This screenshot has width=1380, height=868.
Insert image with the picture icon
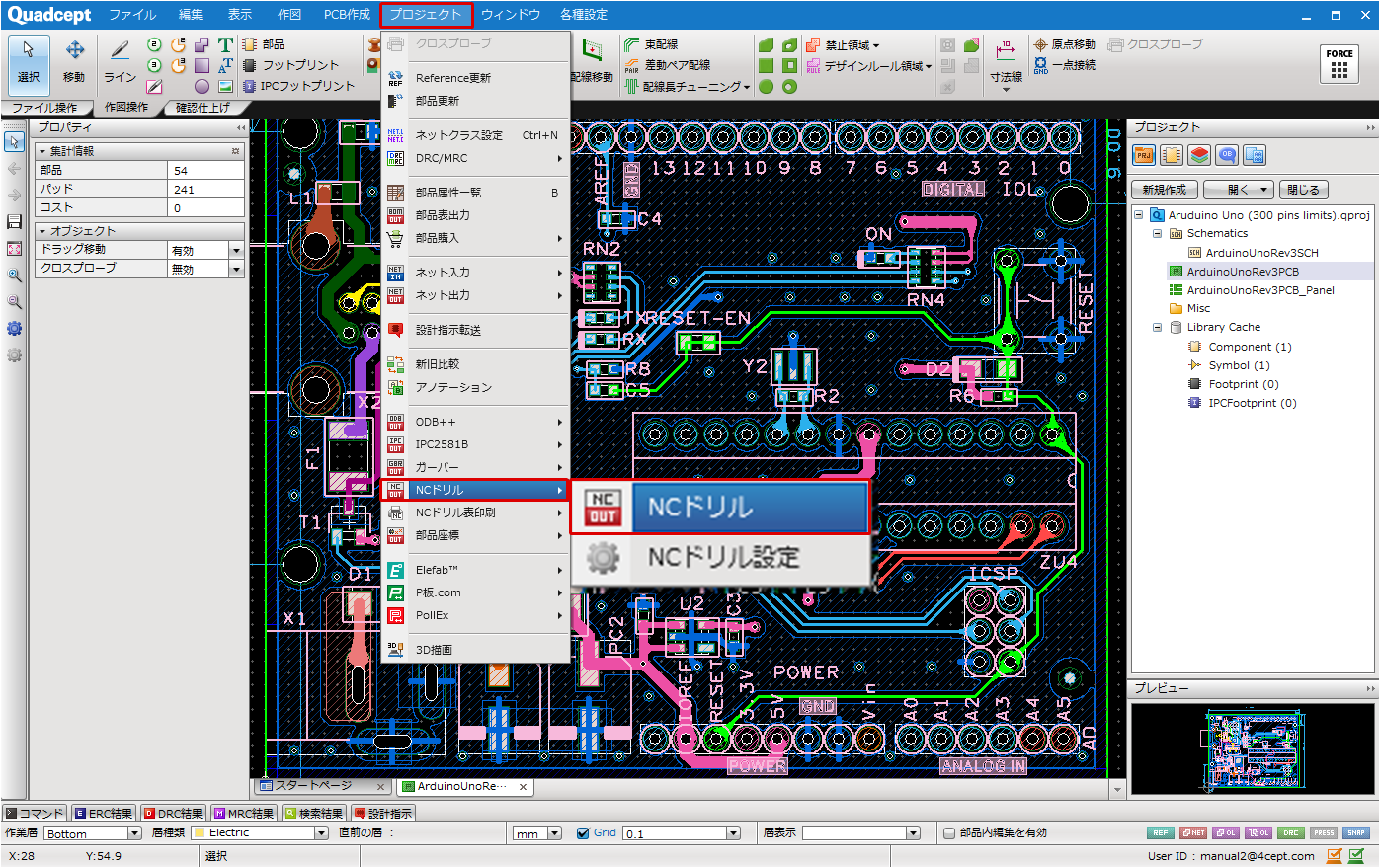[225, 87]
